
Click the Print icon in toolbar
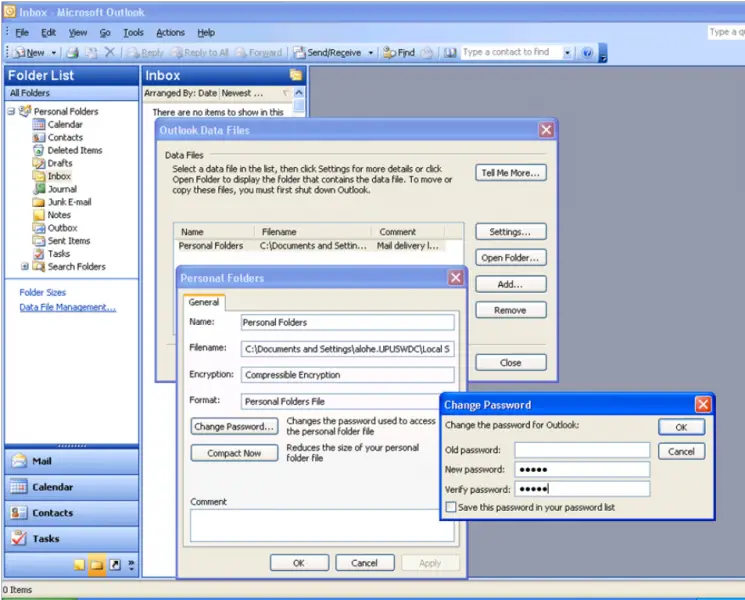click(x=73, y=53)
